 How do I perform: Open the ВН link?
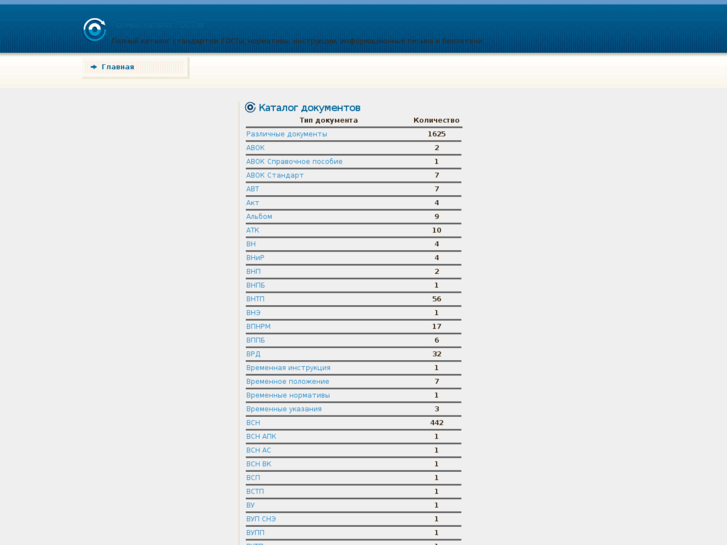pos(251,244)
